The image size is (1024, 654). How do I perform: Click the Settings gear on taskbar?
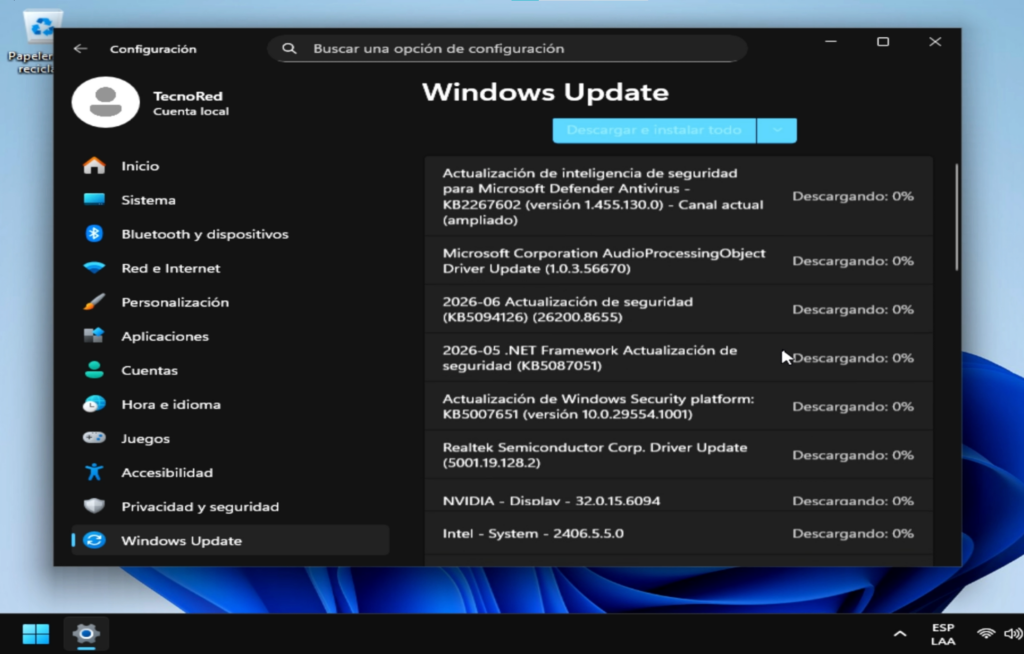click(x=86, y=633)
